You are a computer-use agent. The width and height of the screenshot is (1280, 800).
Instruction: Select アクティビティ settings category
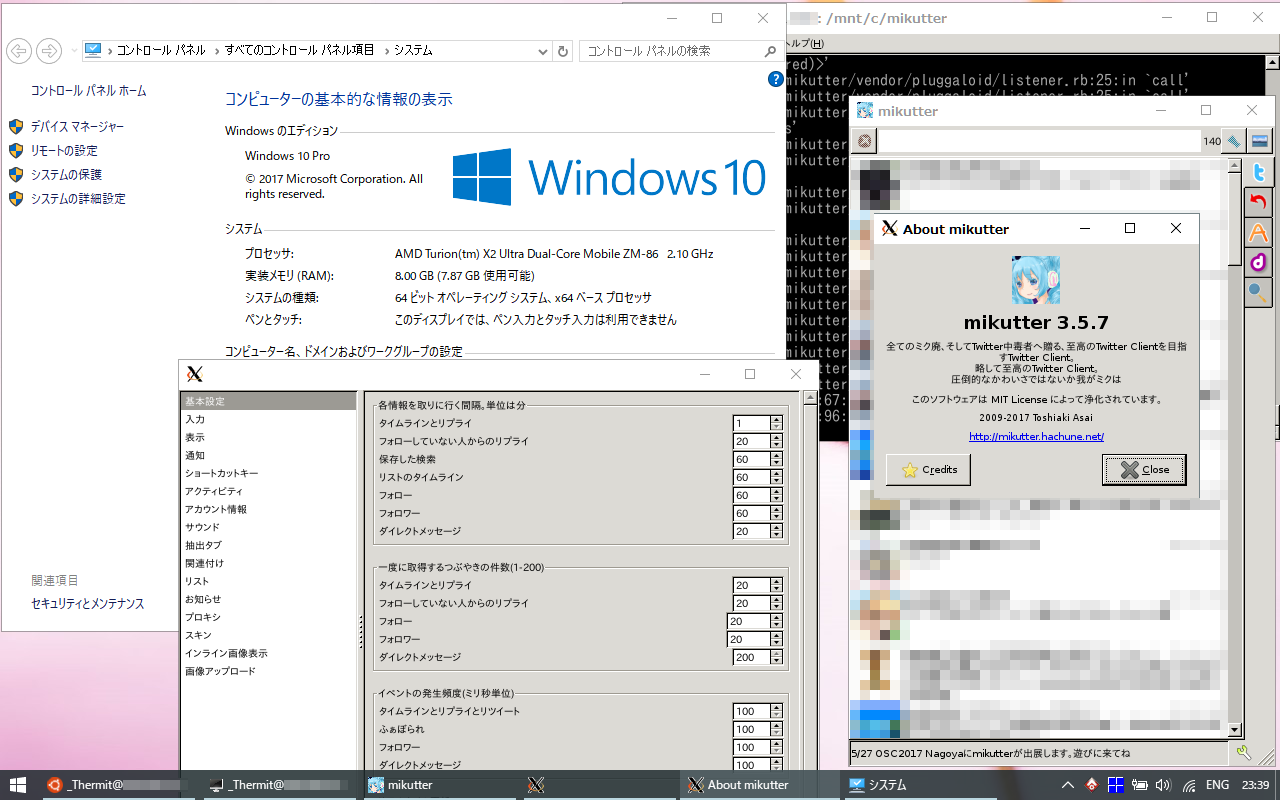click(268, 491)
